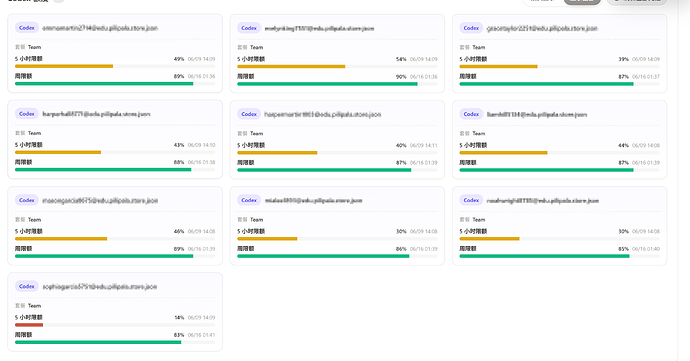The height and width of the screenshot is (361, 690).
Task: Click the Codex badge on the sophiagarcia card
Action: pyautogui.click(x=27, y=286)
